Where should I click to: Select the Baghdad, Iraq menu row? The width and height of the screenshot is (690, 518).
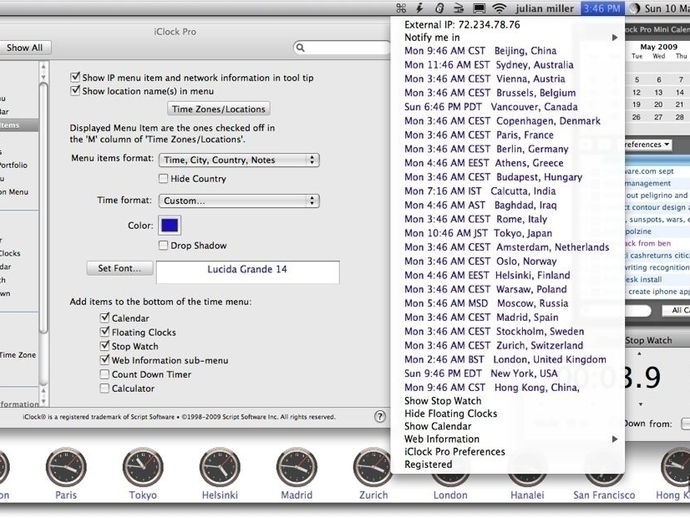(507, 205)
